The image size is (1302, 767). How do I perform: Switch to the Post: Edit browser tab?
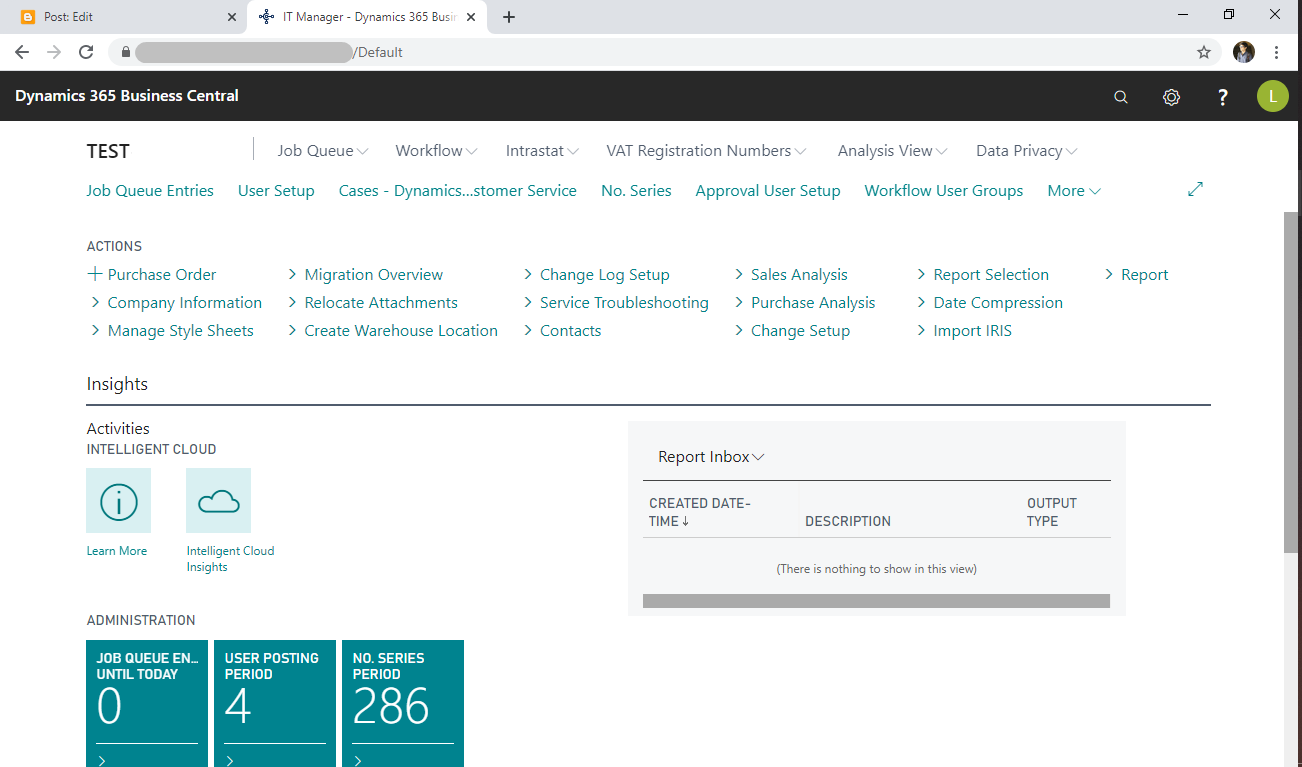point(125,17)
